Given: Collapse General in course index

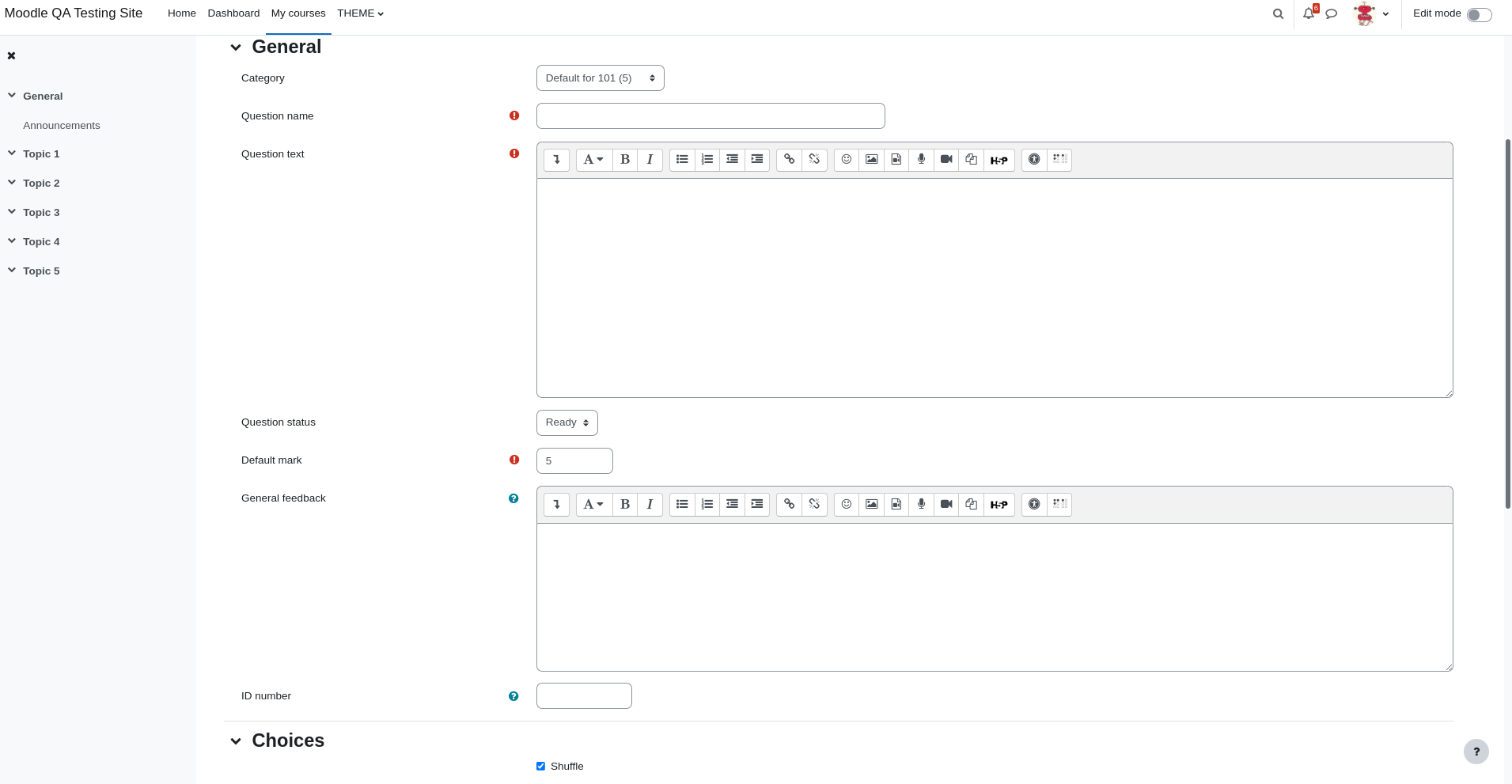Looking at the screenshot, I should (x=12, y=96).
